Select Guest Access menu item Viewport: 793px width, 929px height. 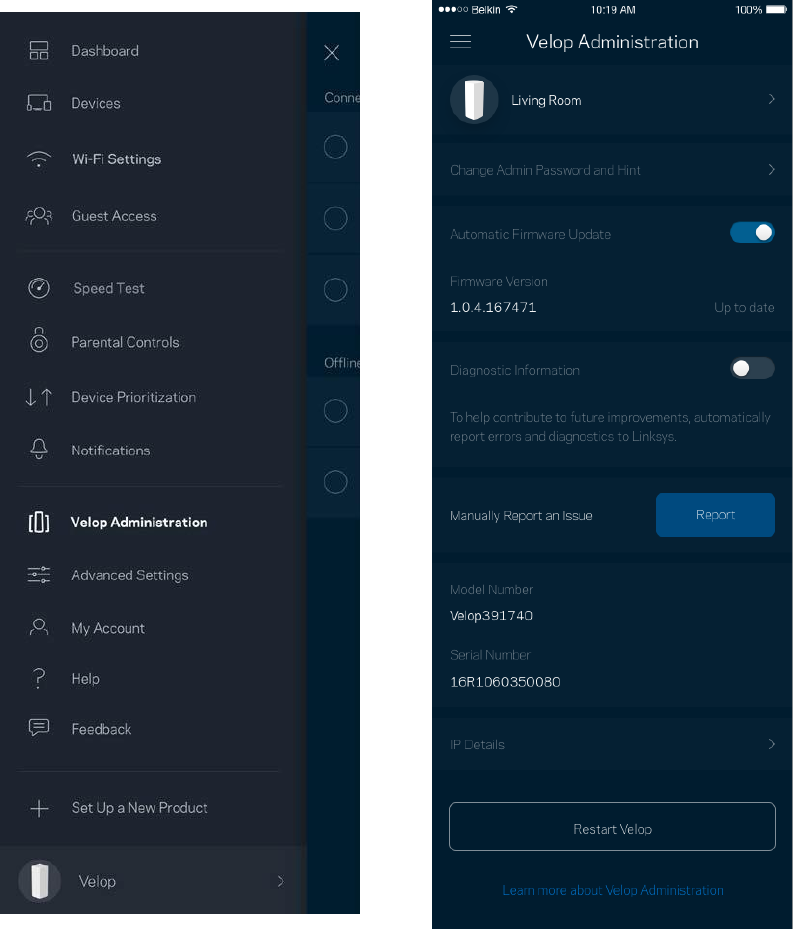coord(114,216)
